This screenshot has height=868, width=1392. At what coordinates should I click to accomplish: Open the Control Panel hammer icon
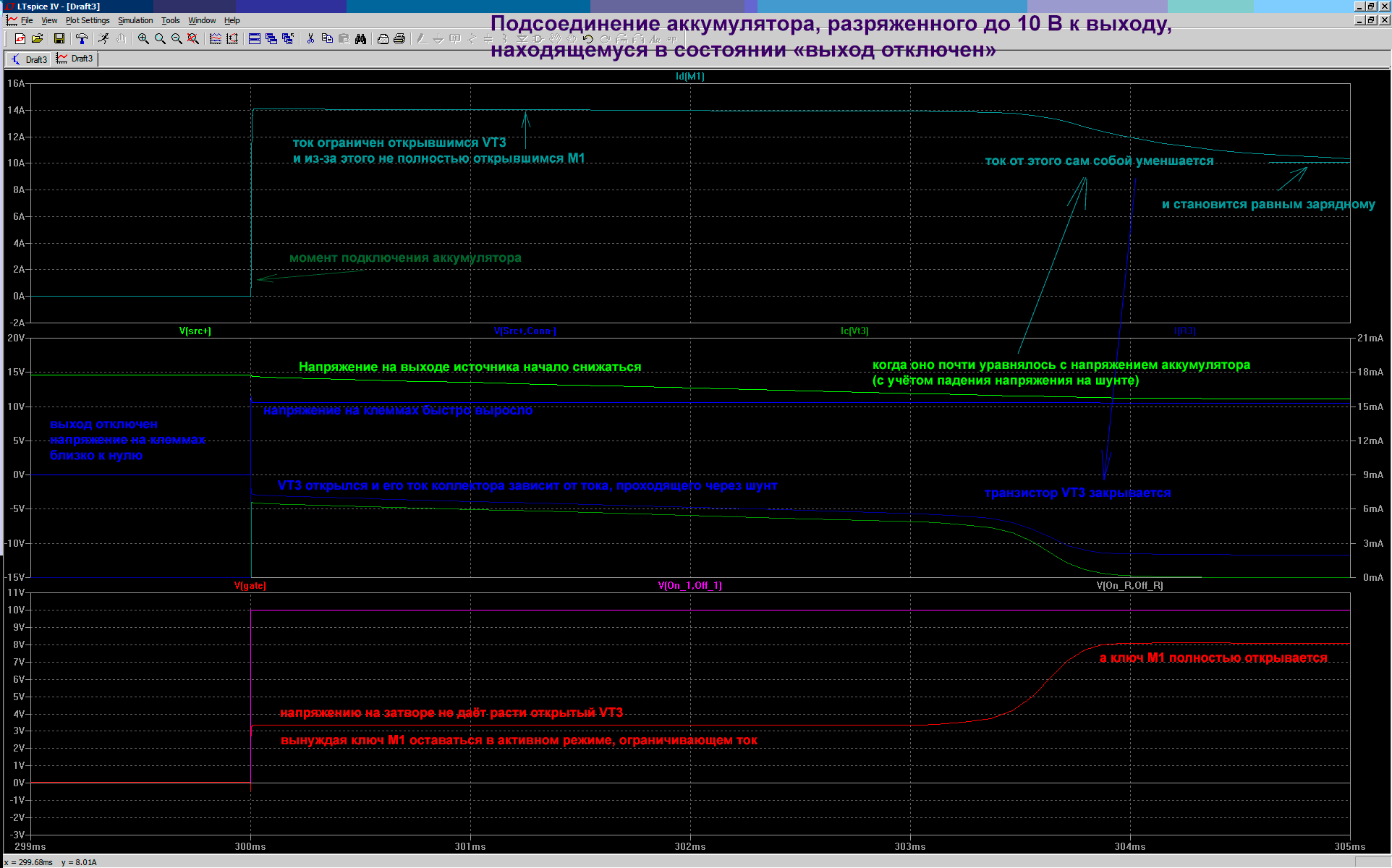point(81,38)
